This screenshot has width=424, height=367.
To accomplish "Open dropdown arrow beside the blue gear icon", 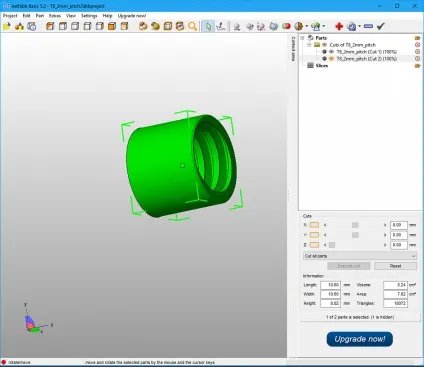I will (359, 26).
